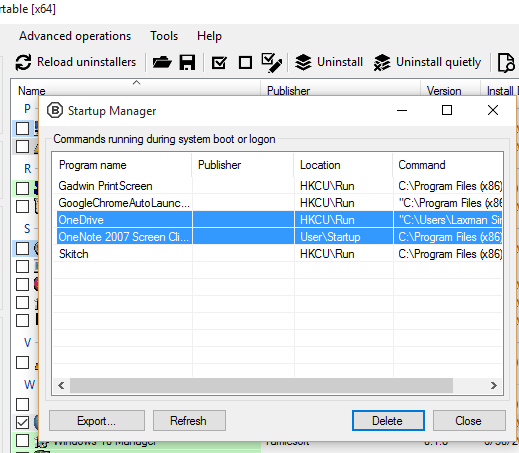Image resolution: width=519 pixels, height=453 pixels.
Task: Collapse the P group header
Action: tap(28, 109)
